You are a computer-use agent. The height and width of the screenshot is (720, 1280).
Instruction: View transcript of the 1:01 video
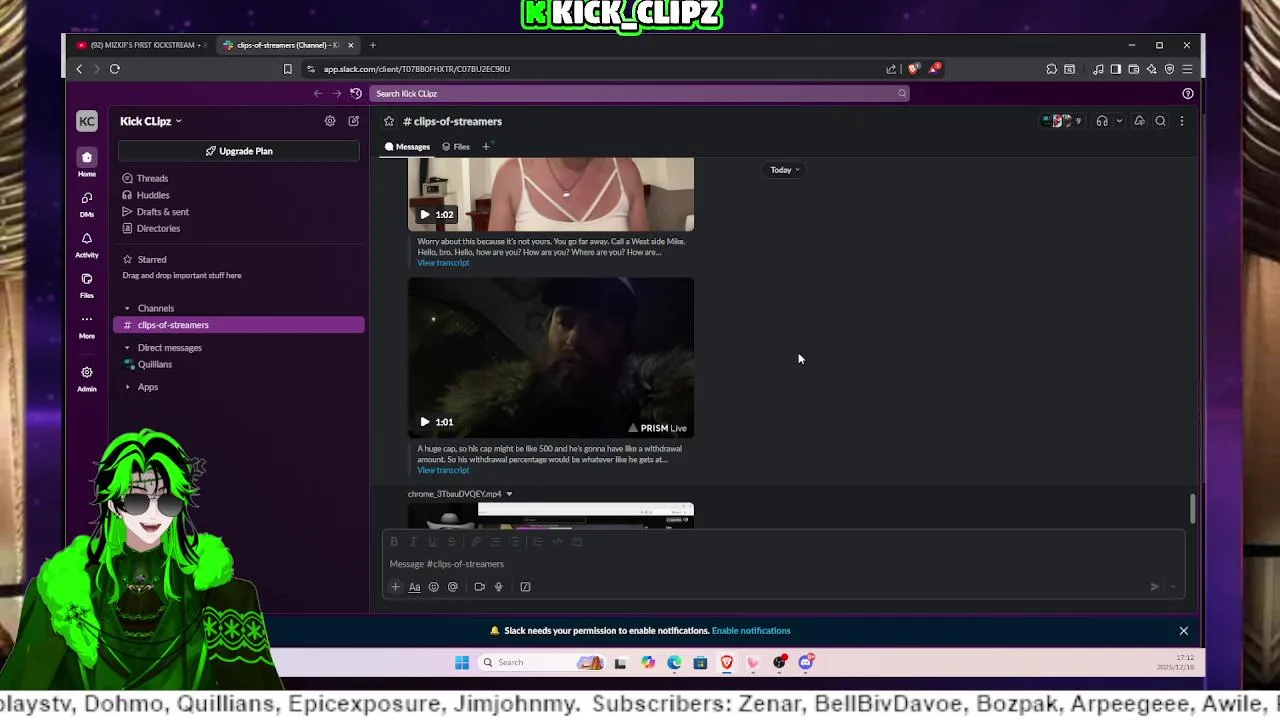pos(443,471)
